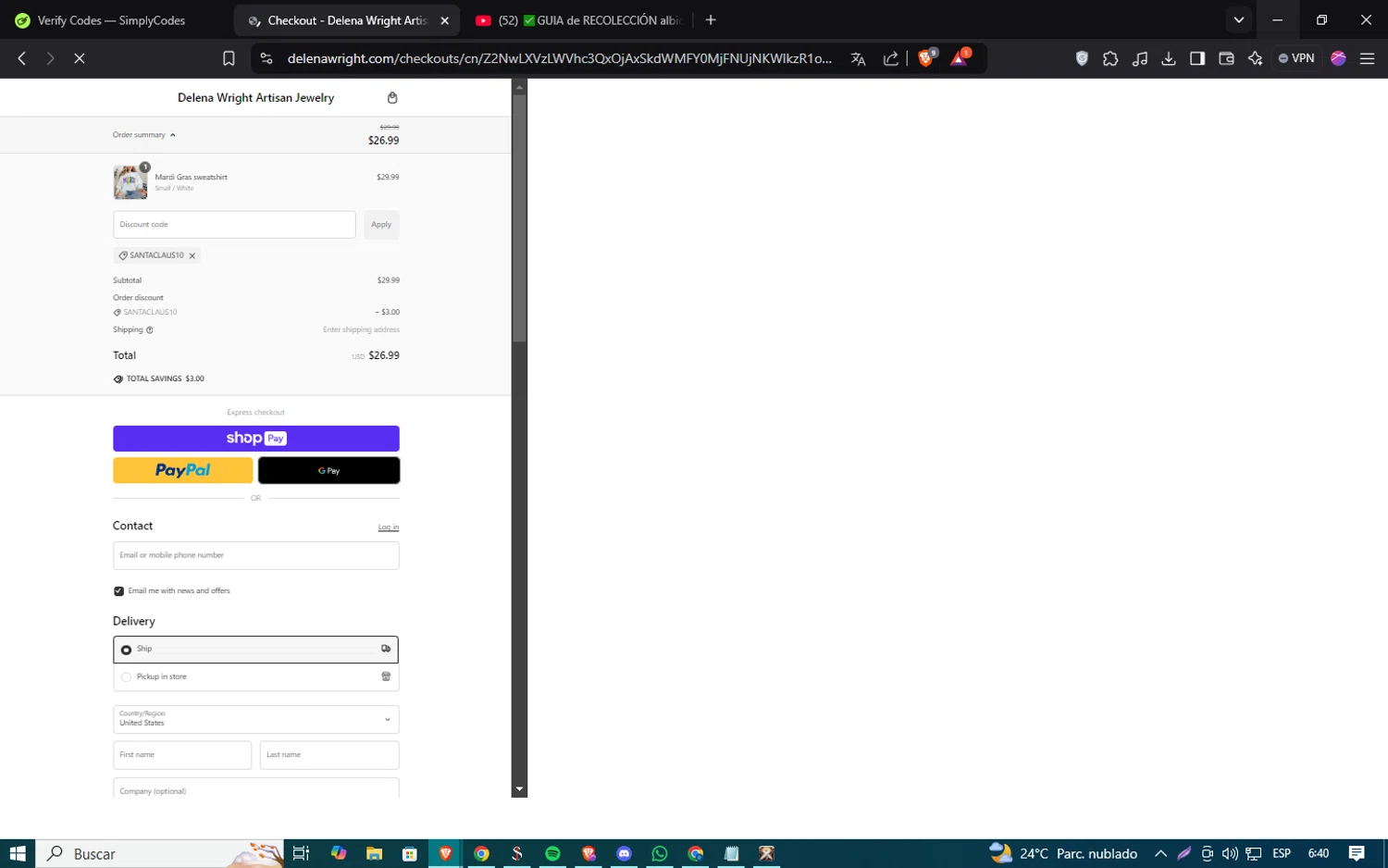Open a new browser tab
1388x868 pixels.
click(711, 20)
